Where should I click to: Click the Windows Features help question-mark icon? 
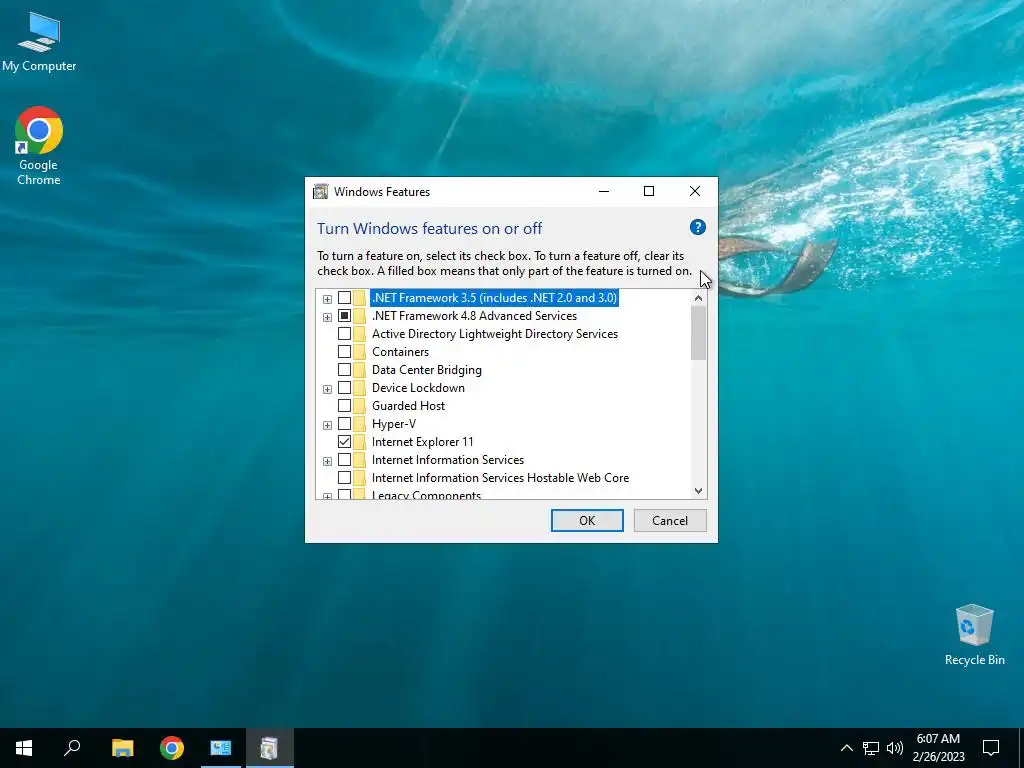[x=697, y=227]
